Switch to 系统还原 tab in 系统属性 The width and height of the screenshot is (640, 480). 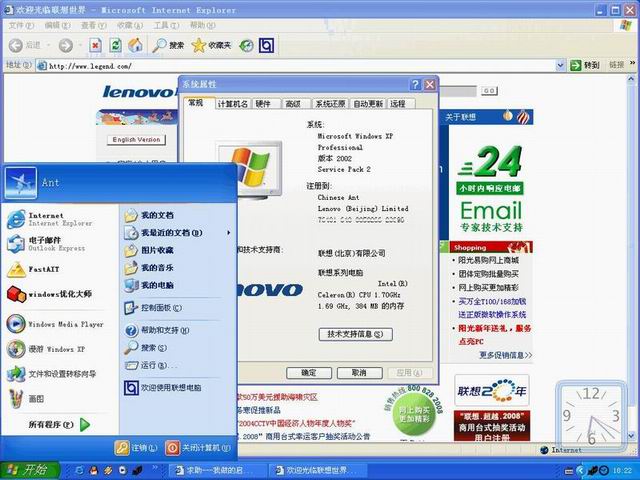tap(330, 104)
